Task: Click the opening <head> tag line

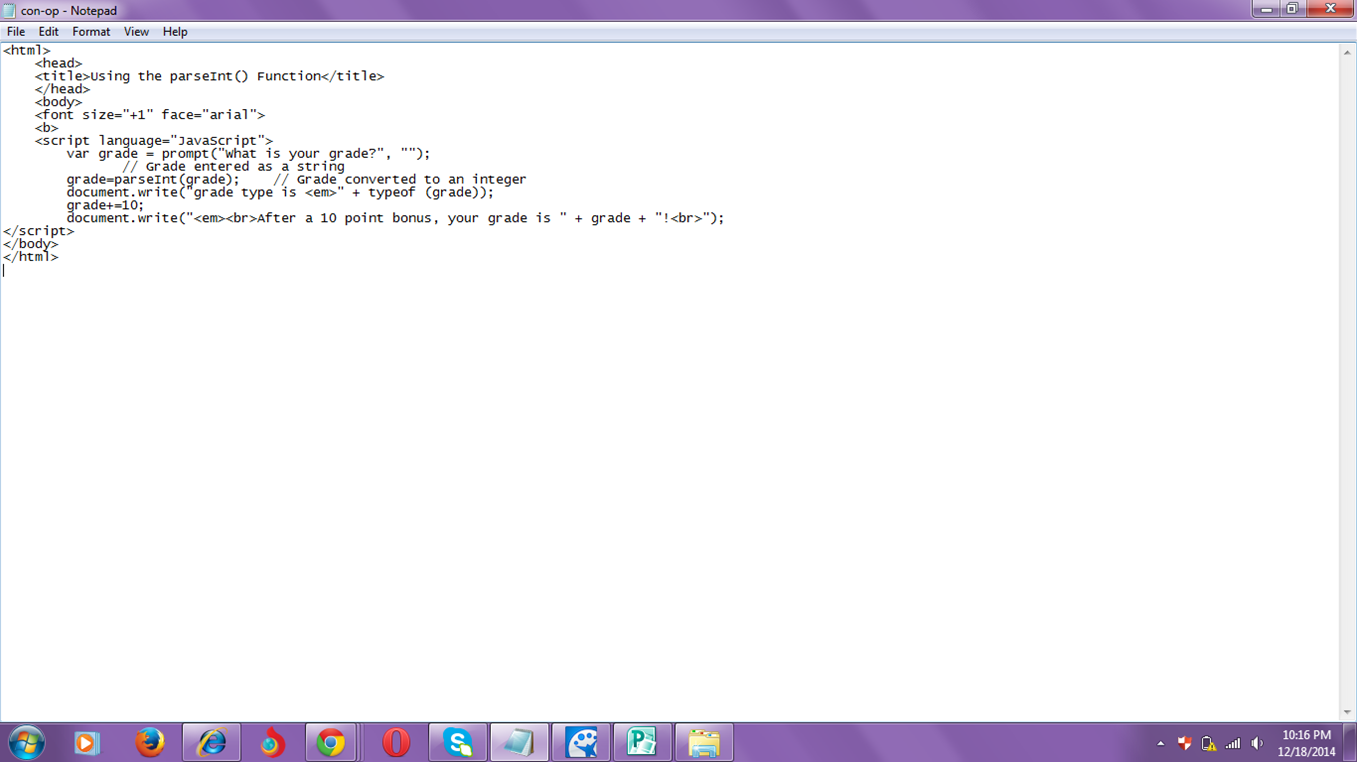Action: pyautogui.click(x=59, y=63)
